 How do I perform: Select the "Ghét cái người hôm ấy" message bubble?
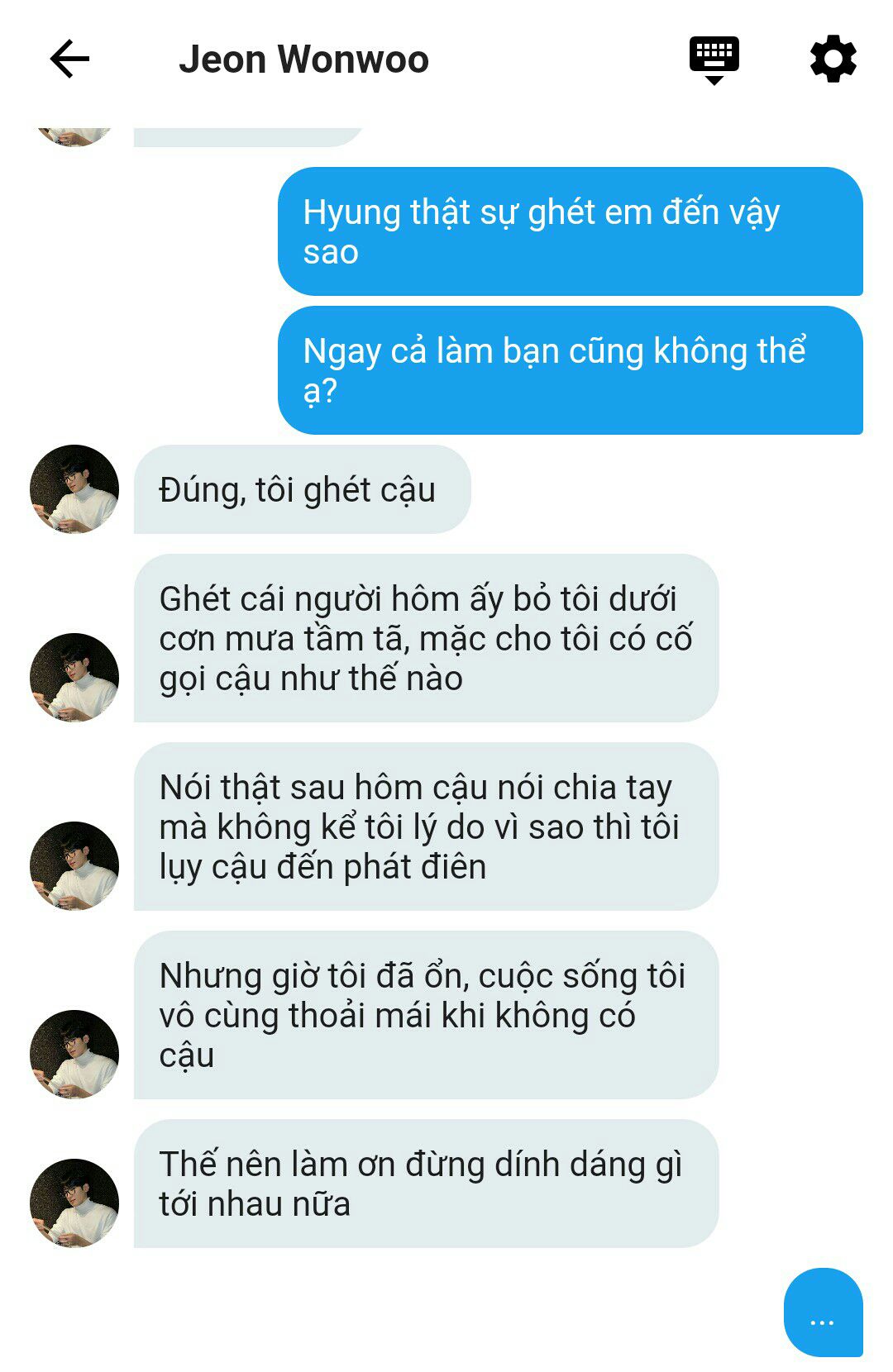(x=426, y=638)
